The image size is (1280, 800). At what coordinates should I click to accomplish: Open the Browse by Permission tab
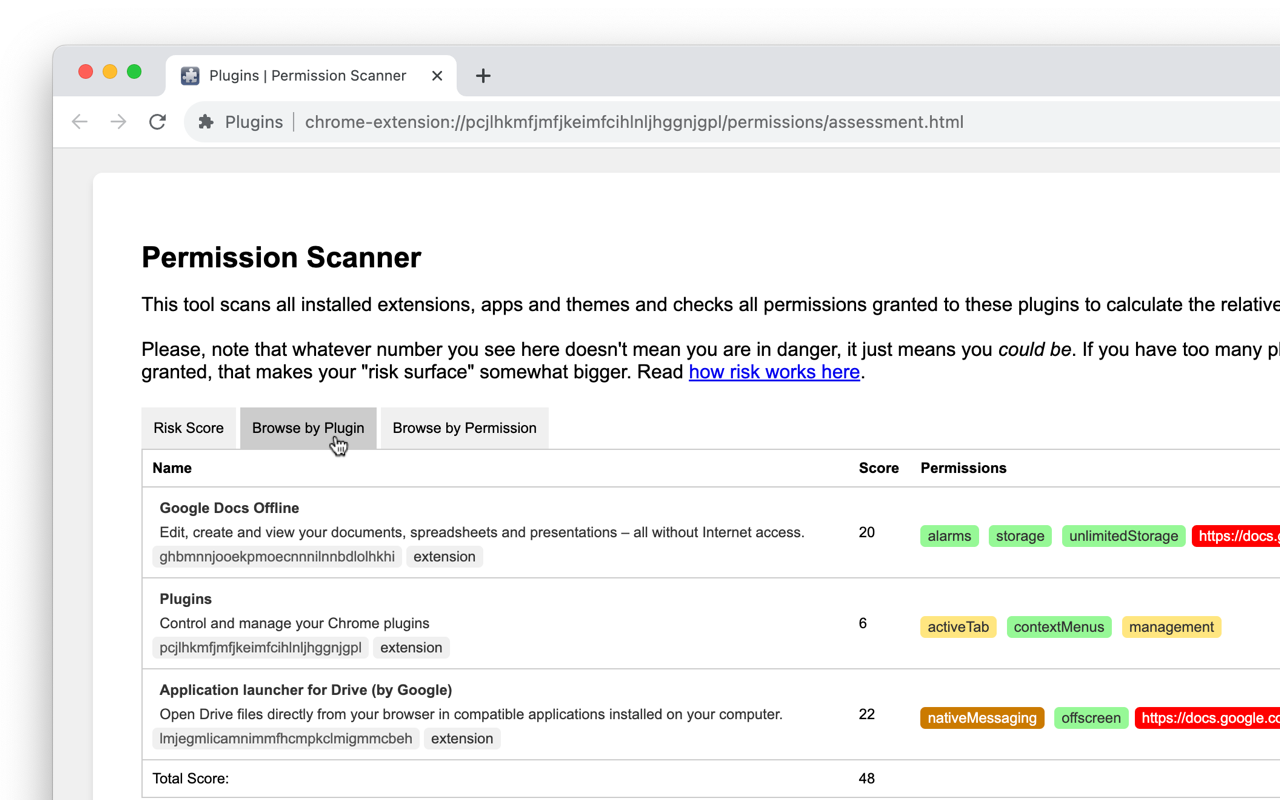pyautogui.click(x=464, y=428)
